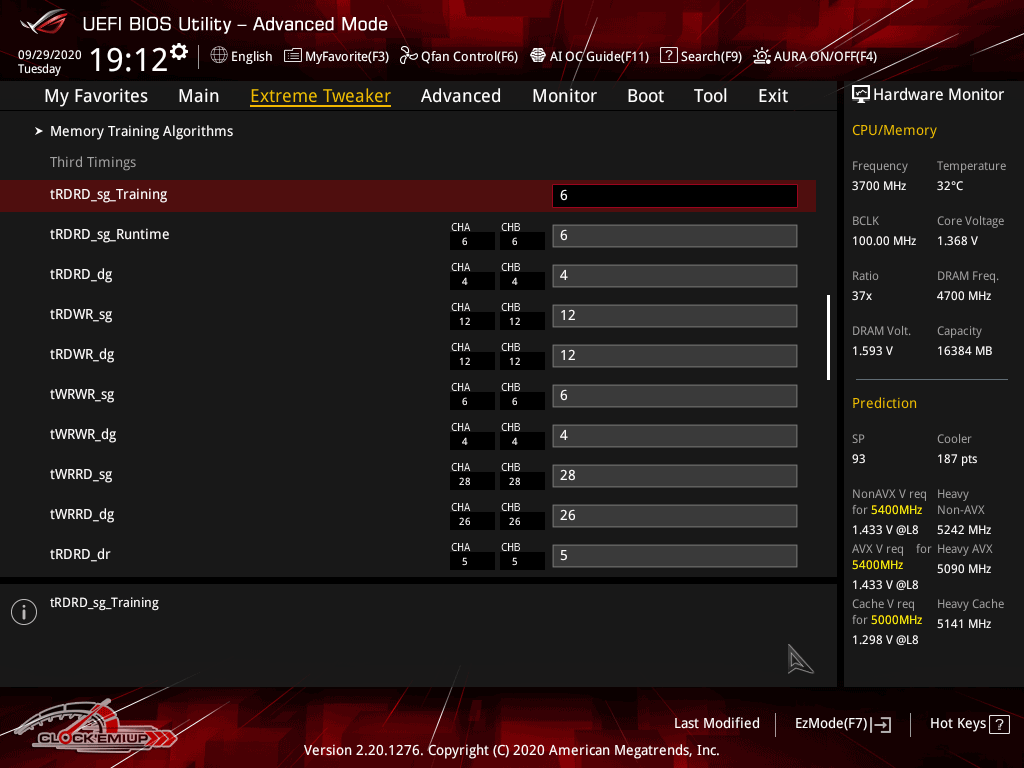
Task: Expand Memory Training Algorithms submenu
Action: pos(141,131)
